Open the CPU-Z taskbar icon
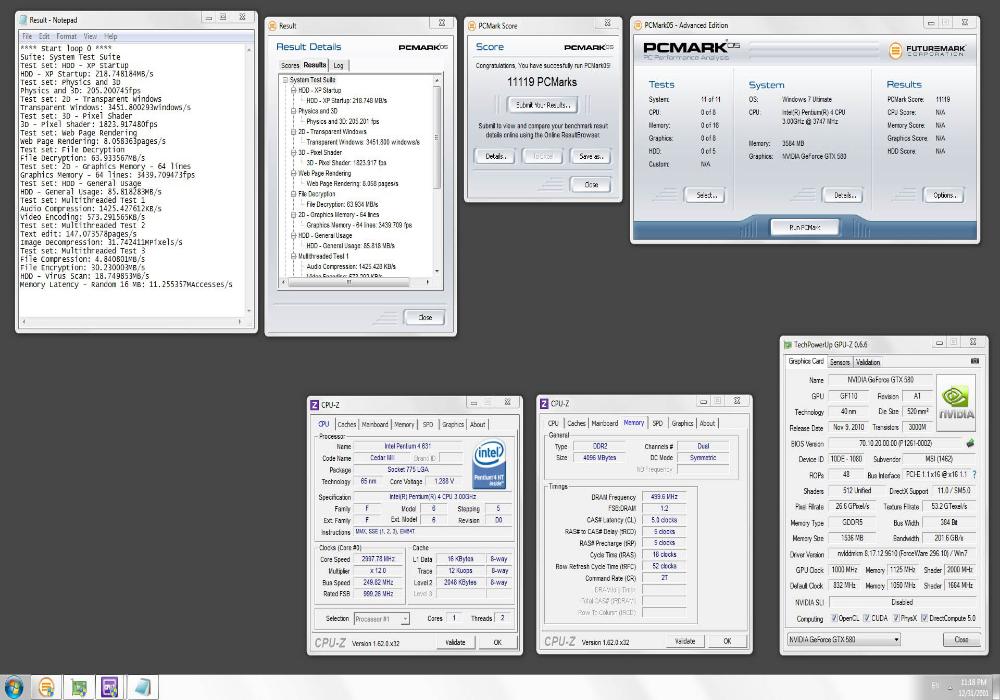The image size is (1000, 700). [110, 687]
